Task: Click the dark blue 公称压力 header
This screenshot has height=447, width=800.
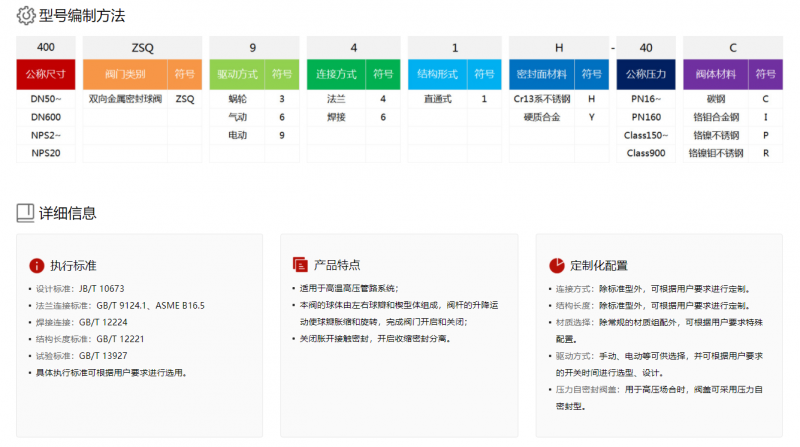Action: [646, 74]
